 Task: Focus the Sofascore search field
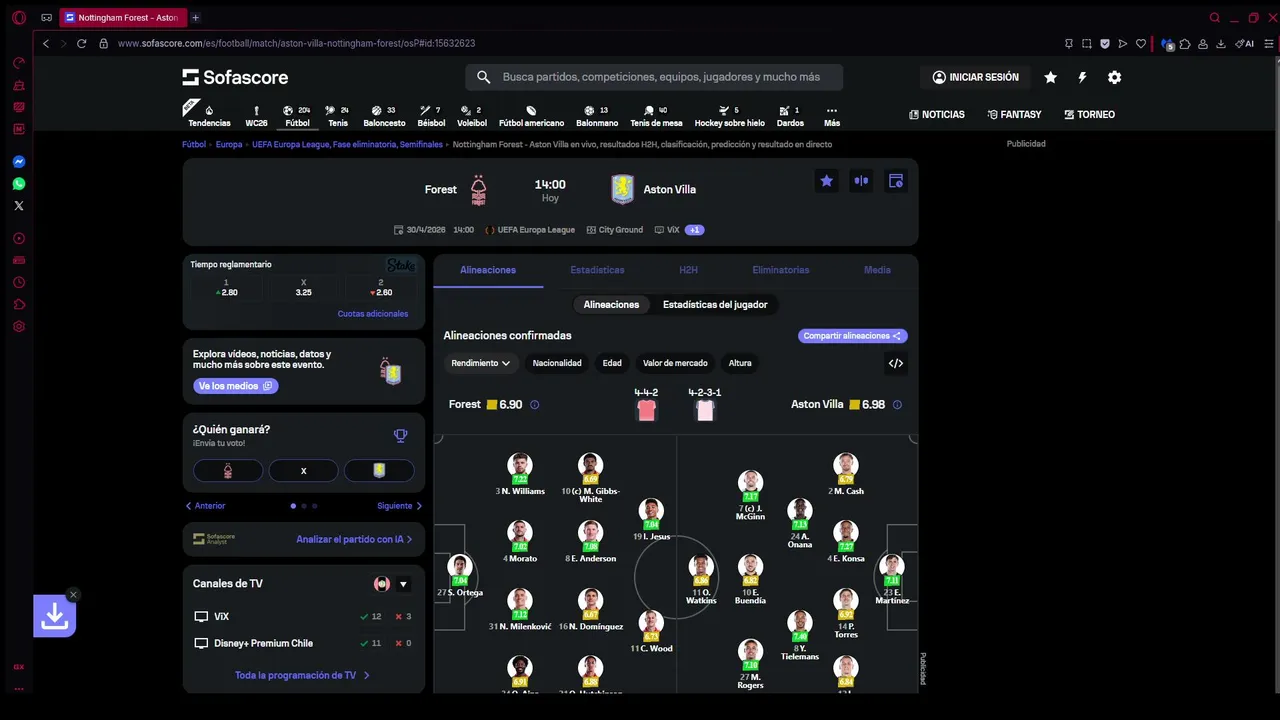click(x=654, y=77)
